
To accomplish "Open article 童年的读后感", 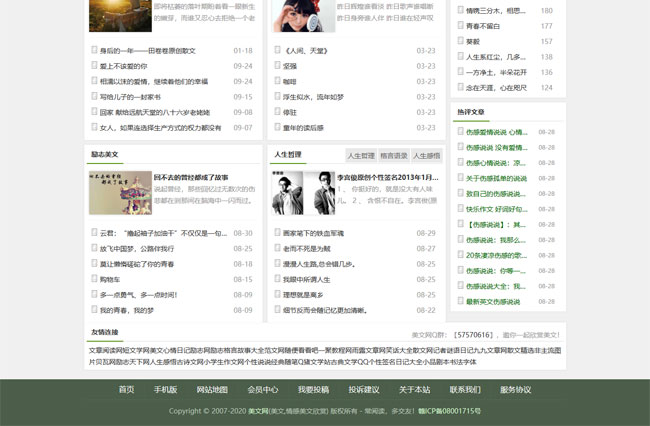I will pos(303,128).
